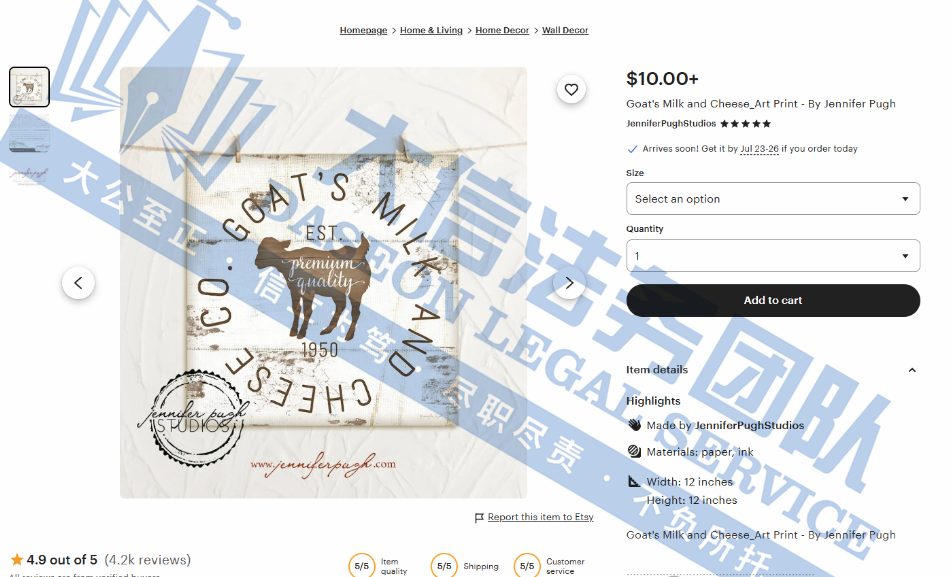
Task: Show previous product image arrow
Action: click(x=78, y=283)
